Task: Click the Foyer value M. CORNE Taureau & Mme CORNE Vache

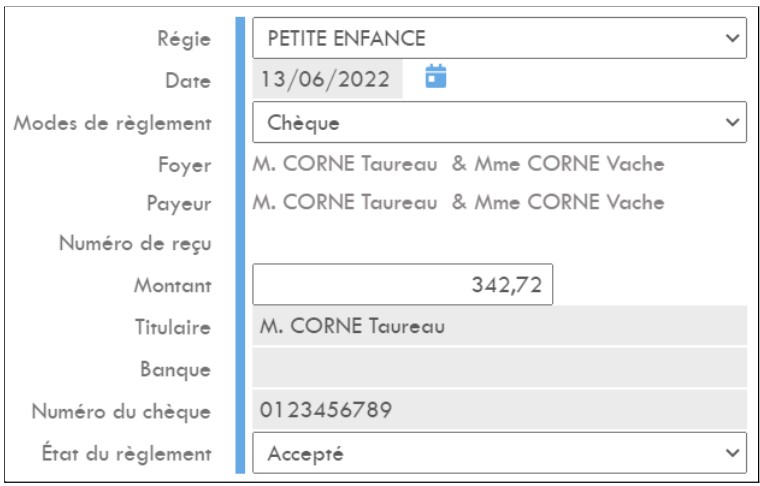Action: pos(458,164)
